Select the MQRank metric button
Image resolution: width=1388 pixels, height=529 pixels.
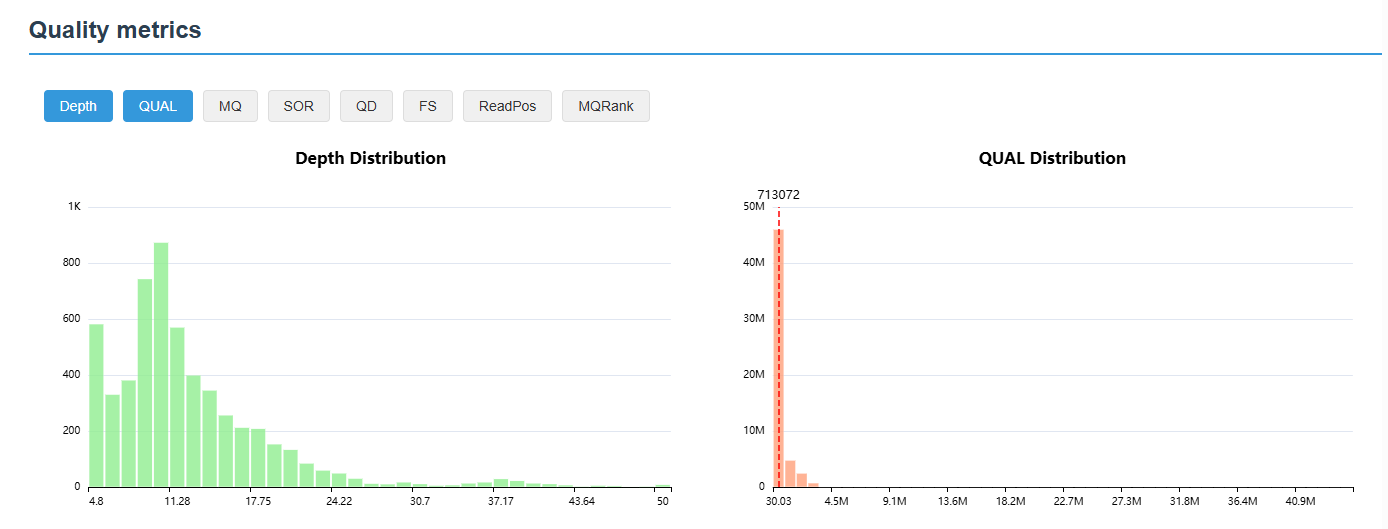[x=606, y=106]
